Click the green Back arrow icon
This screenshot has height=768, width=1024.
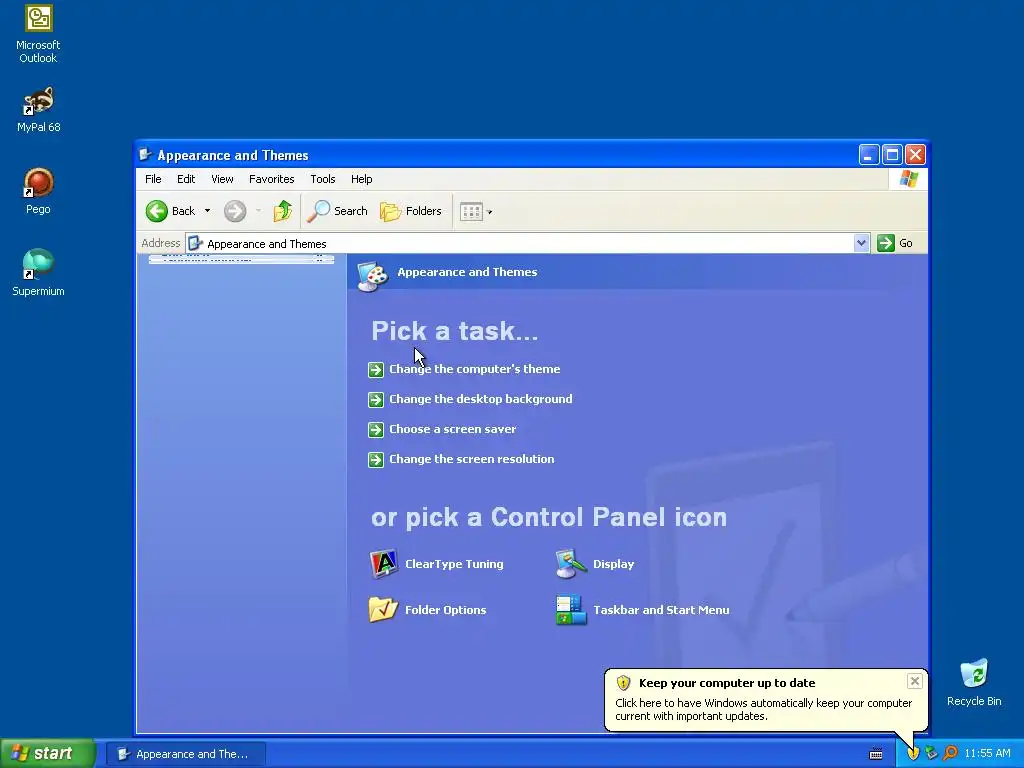157,211
